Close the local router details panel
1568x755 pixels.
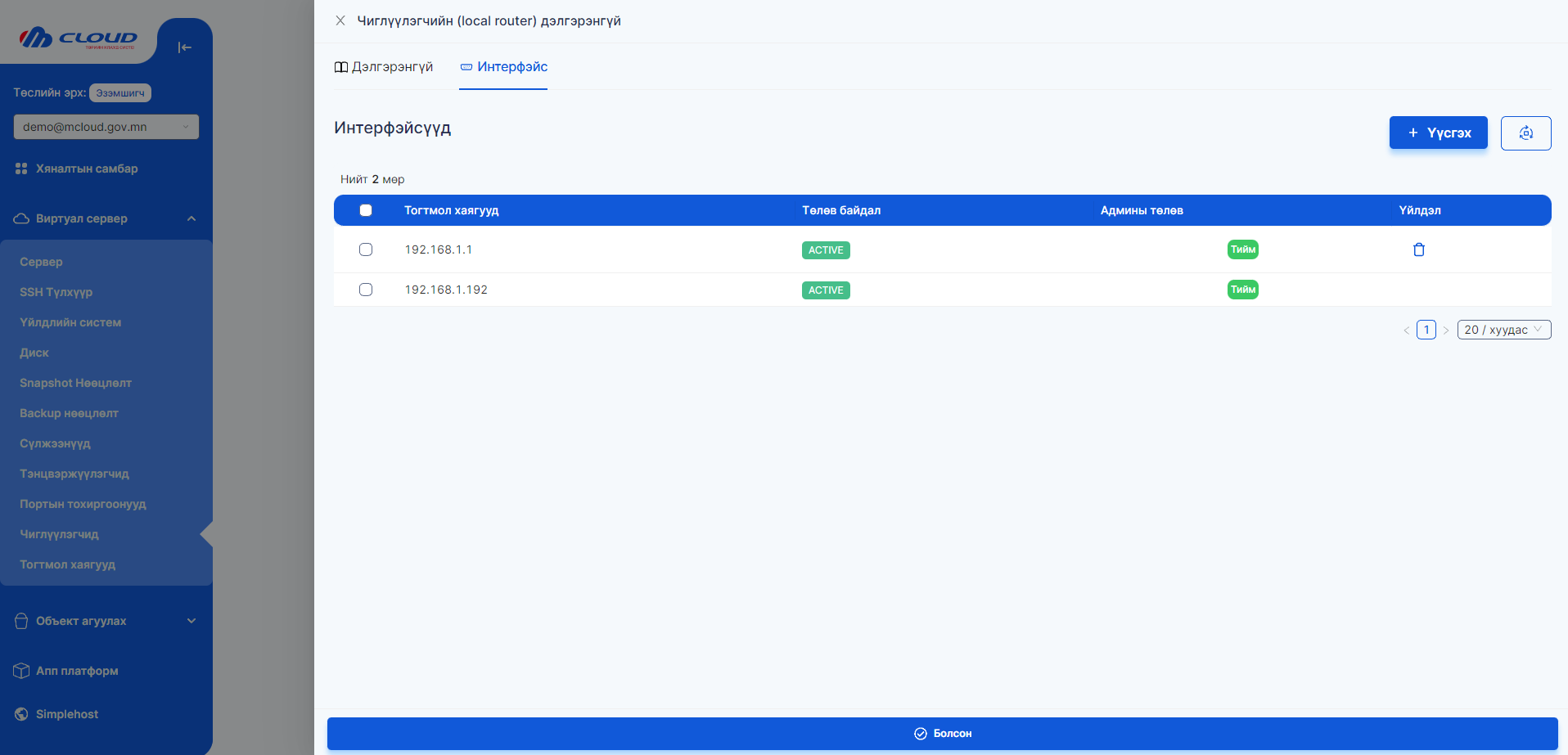tap(340, 20)
